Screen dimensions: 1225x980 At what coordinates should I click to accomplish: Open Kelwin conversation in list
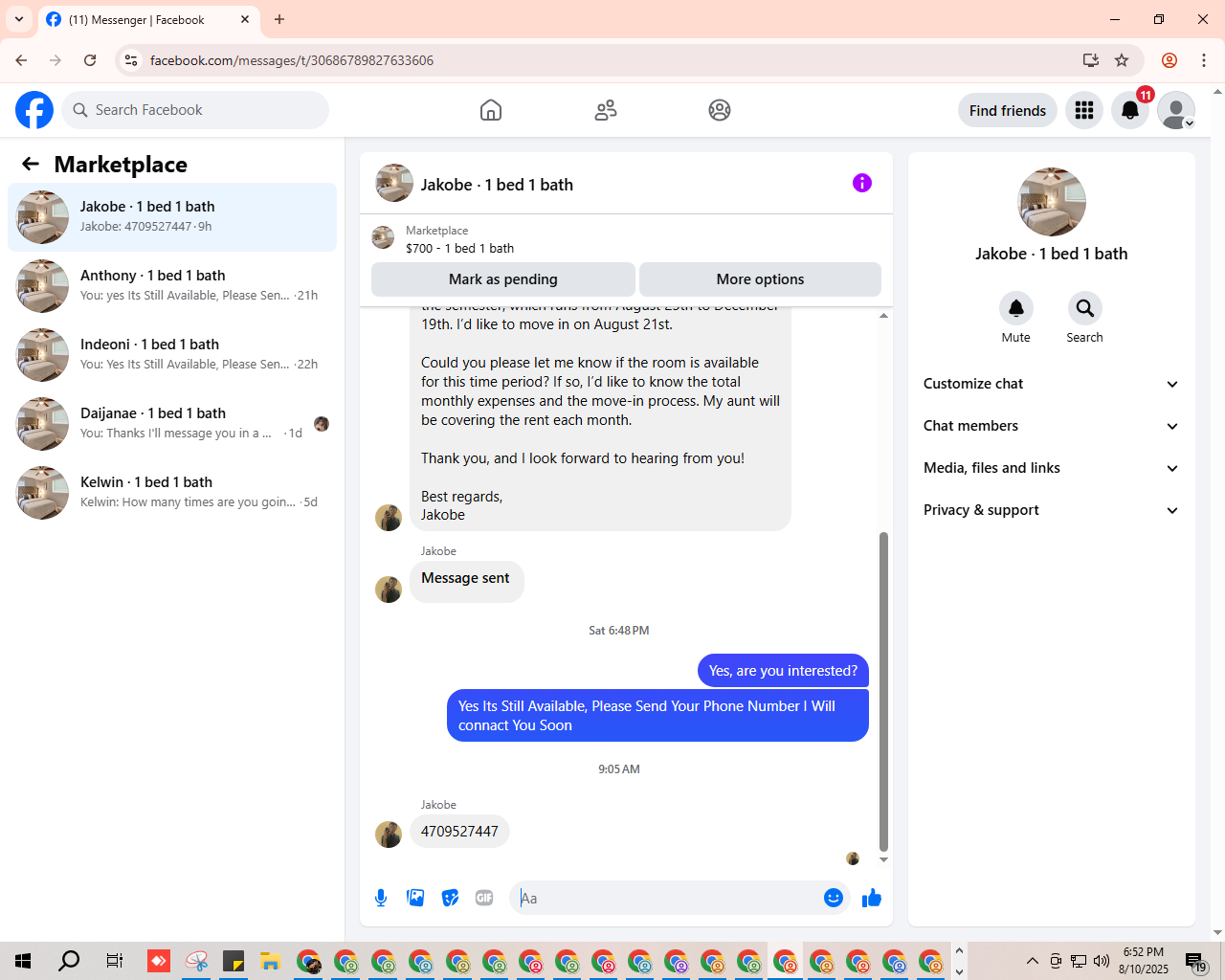172,493
